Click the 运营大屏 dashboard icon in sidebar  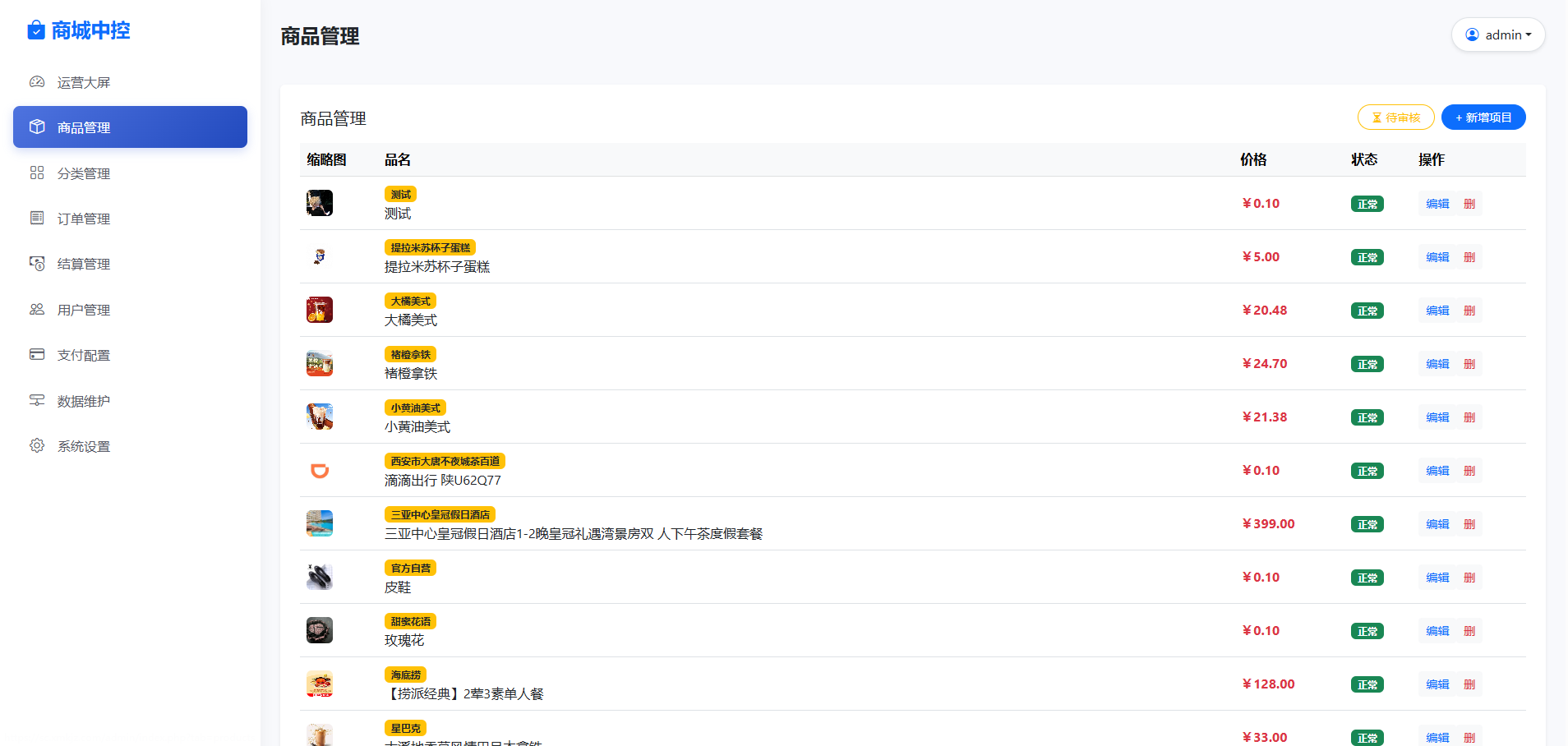click(37, 82)
